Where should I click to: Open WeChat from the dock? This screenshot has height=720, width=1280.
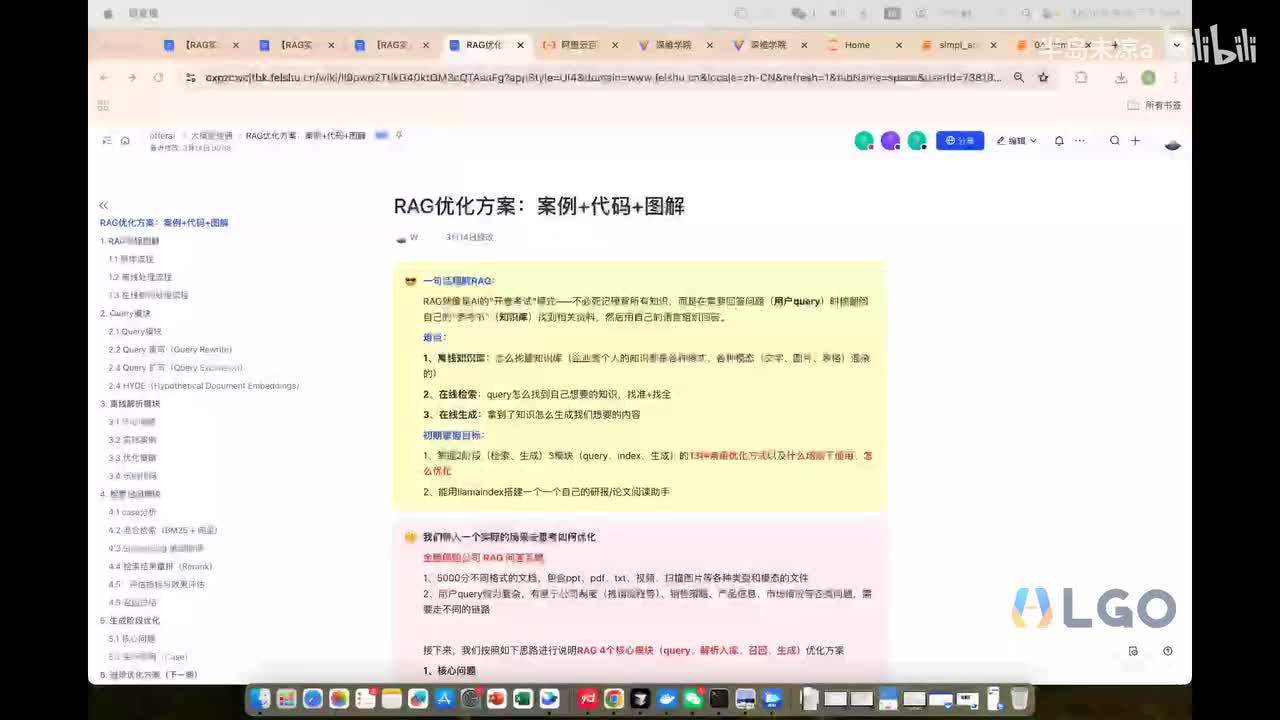(693, 699)
